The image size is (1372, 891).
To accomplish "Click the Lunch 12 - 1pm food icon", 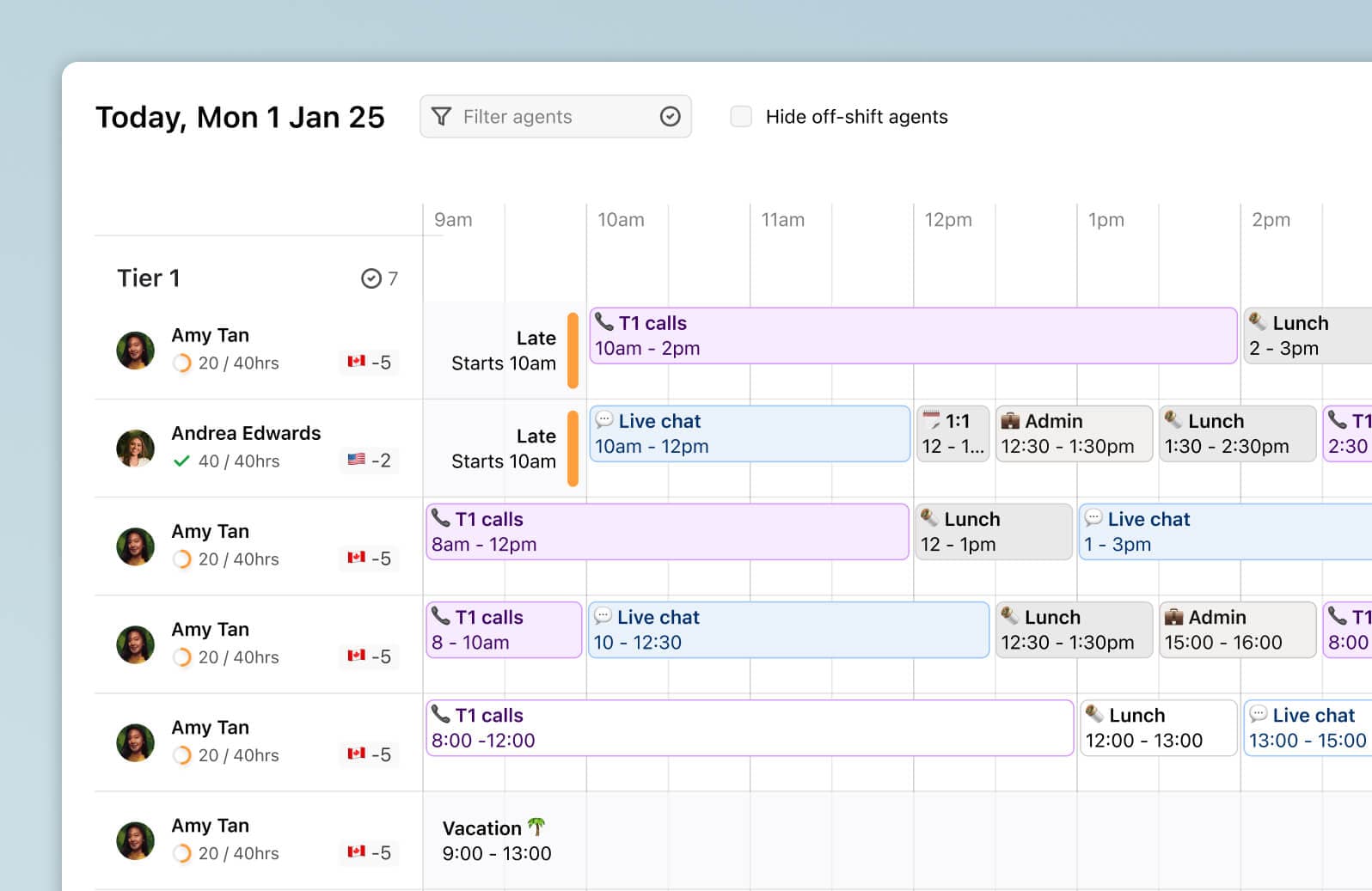I will [x=929, y=517].
